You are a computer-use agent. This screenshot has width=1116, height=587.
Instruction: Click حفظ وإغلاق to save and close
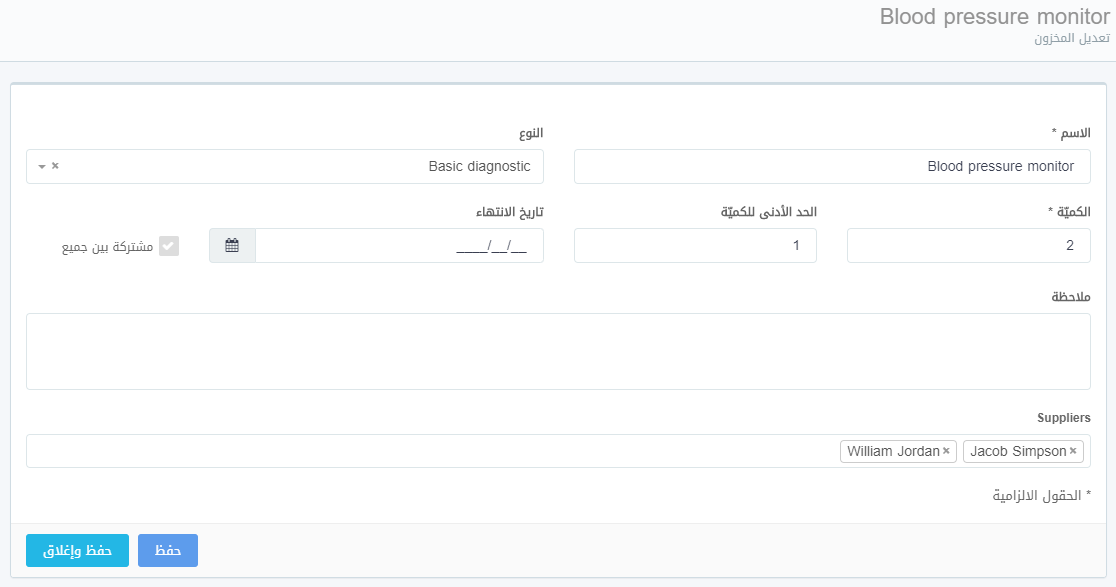pos(77,550)
